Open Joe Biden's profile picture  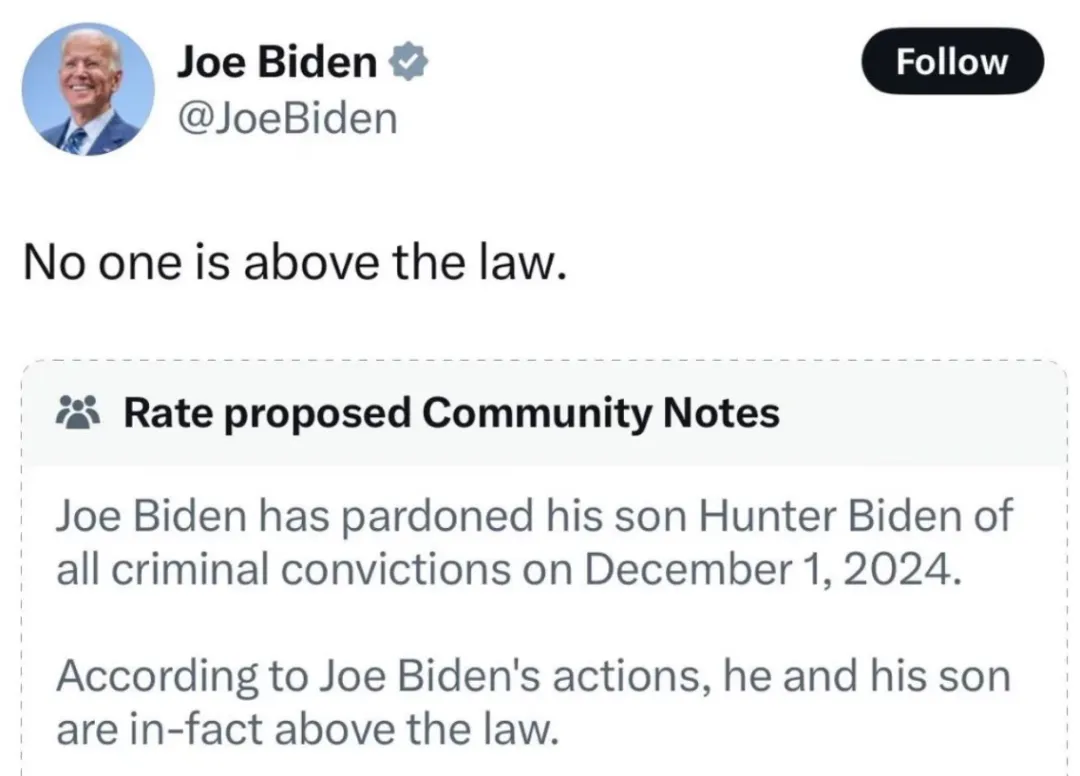[88, 89]
